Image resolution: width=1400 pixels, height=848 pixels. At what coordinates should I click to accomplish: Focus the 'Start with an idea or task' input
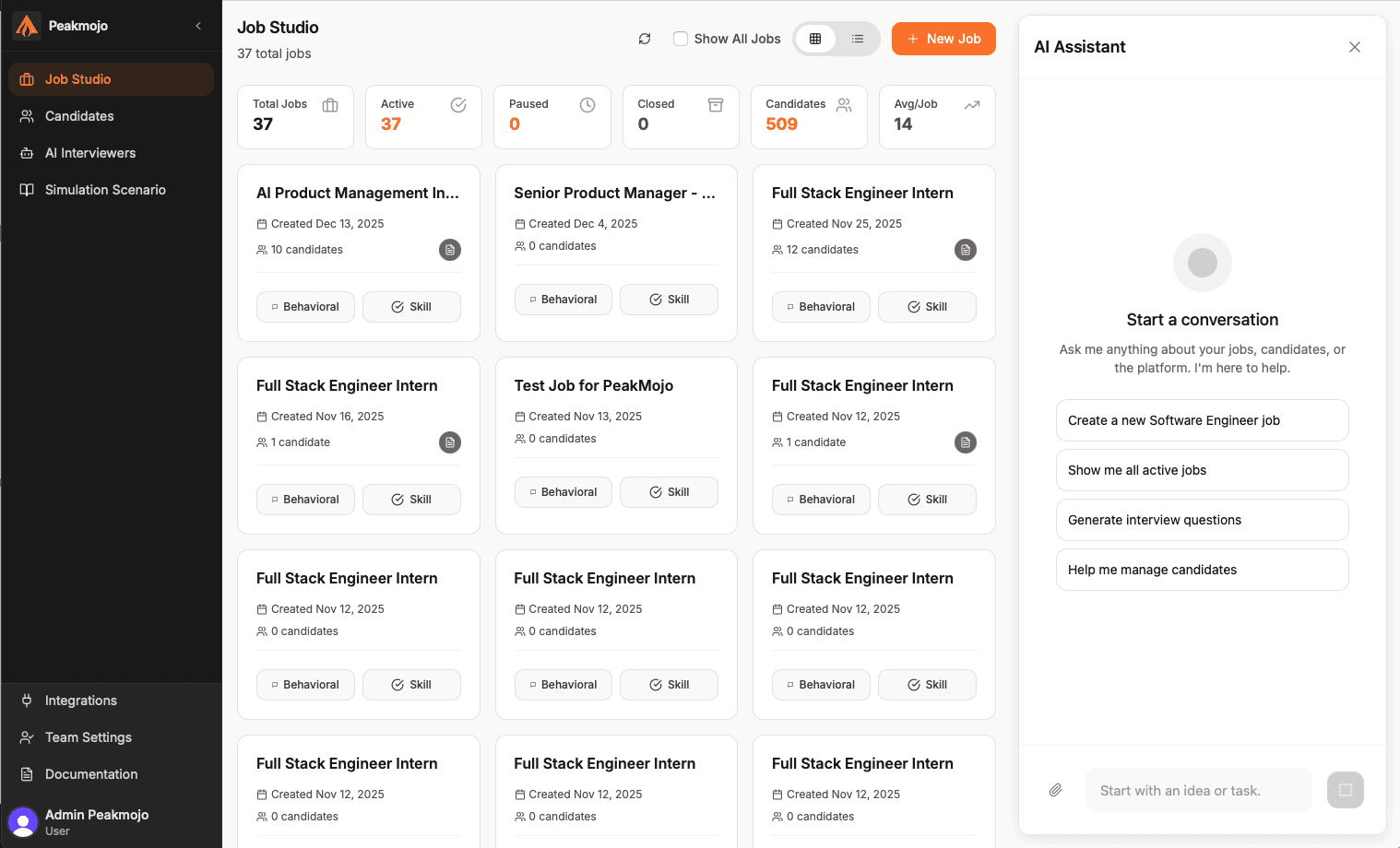click(x=1199, y=790)
